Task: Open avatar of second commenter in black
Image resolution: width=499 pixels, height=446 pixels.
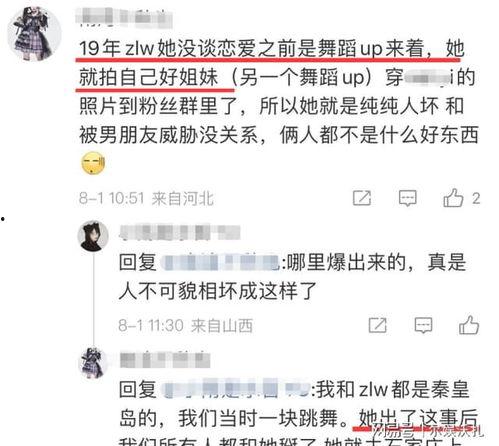Action: pos(93,236)
